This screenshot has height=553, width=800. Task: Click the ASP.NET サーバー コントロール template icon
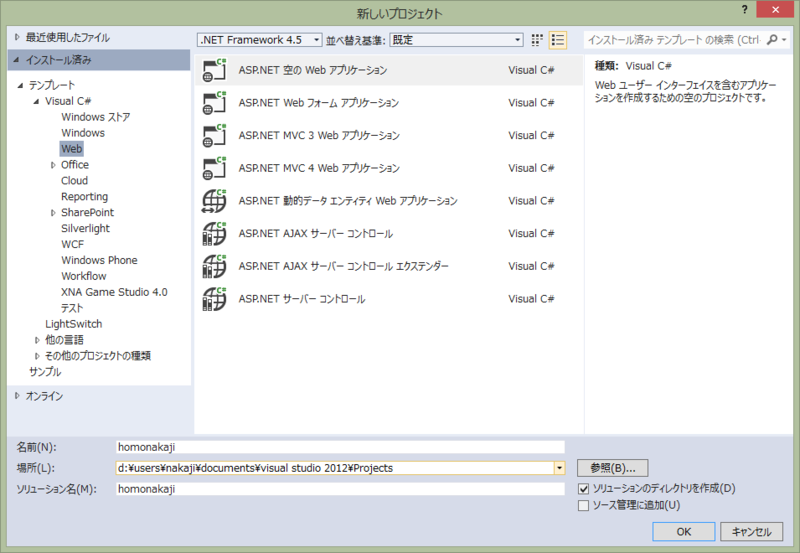tap(214, 299)
